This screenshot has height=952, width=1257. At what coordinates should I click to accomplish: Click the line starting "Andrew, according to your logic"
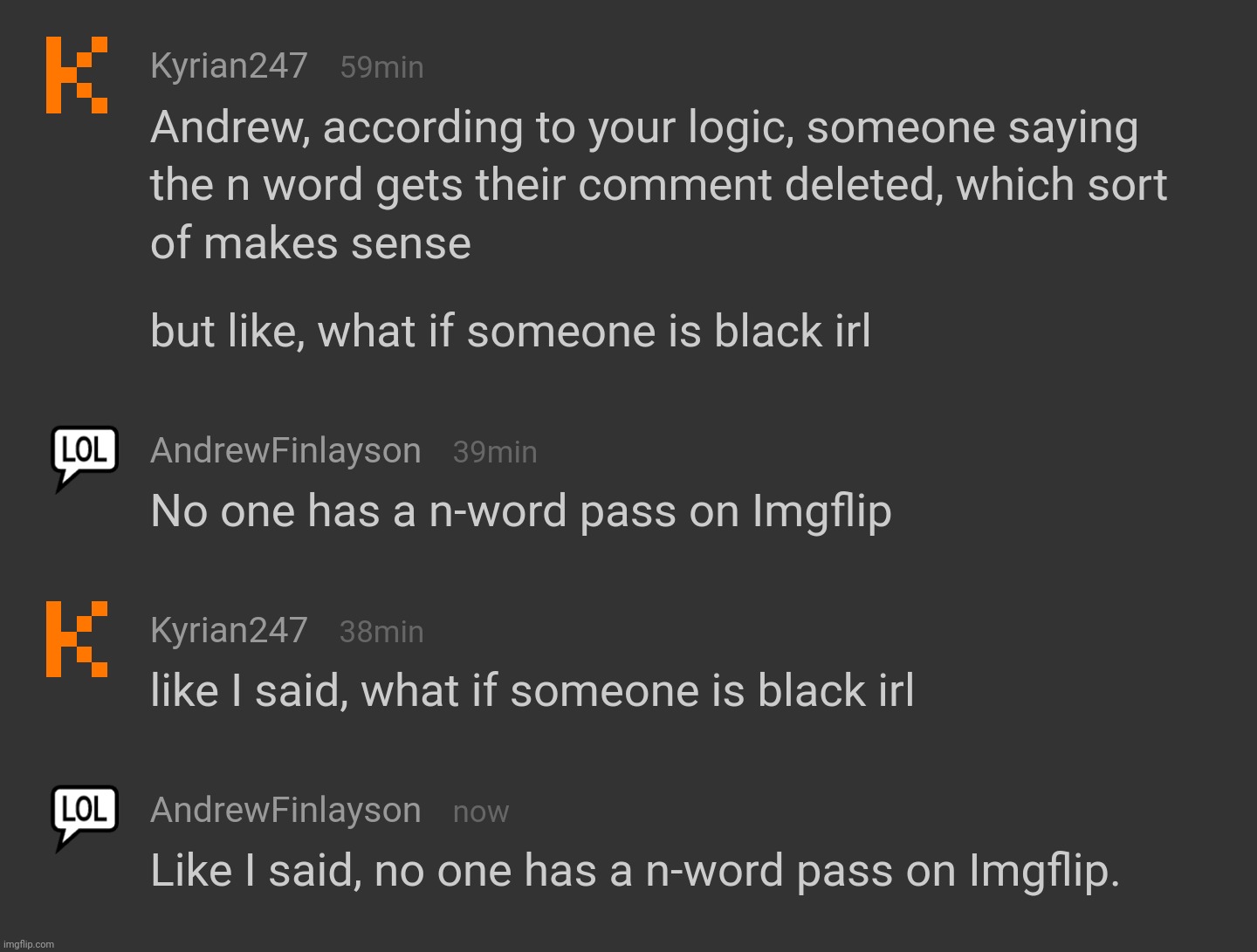(x=643, y=128)
